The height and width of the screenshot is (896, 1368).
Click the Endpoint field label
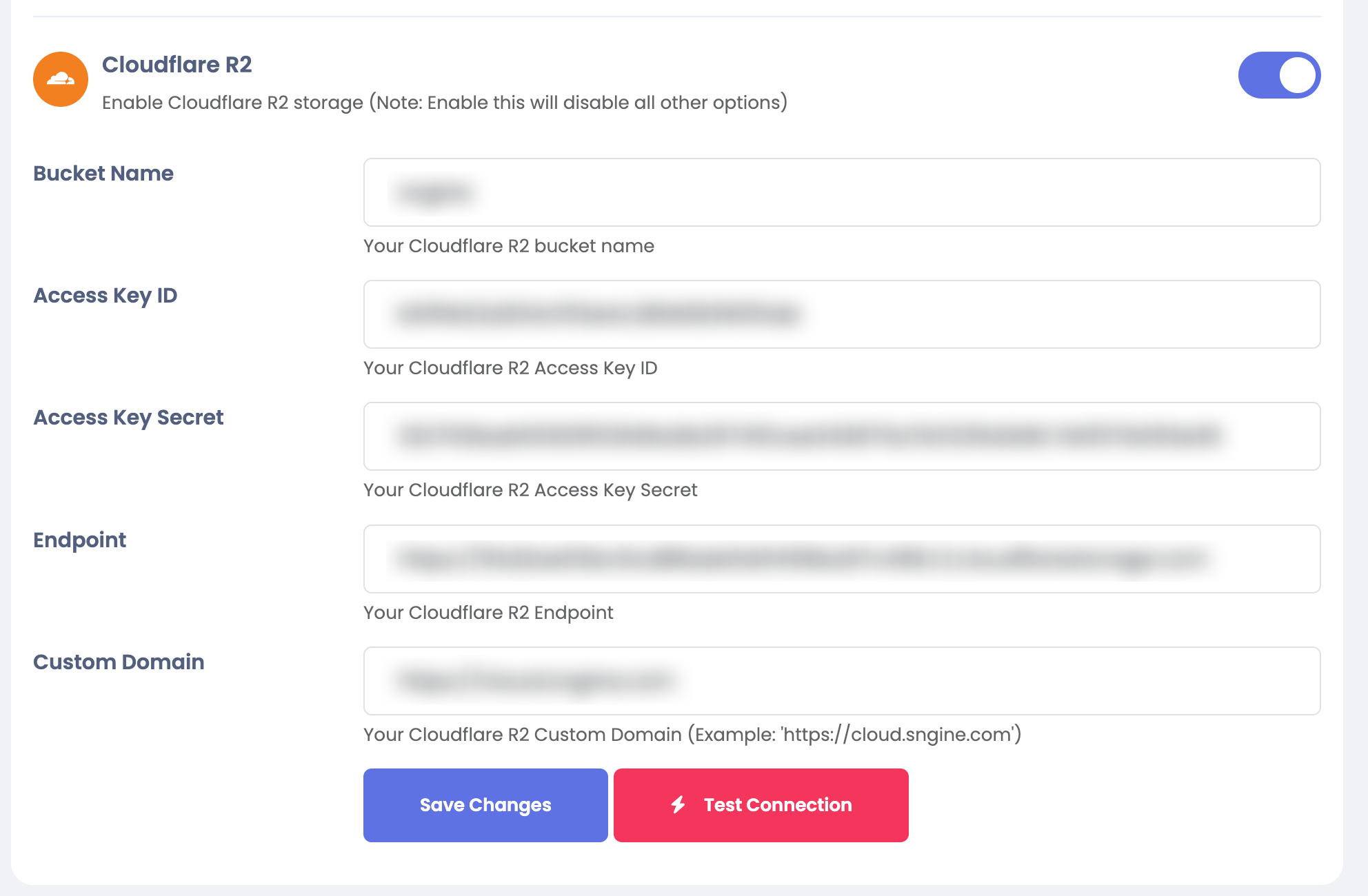pos(80,540)
